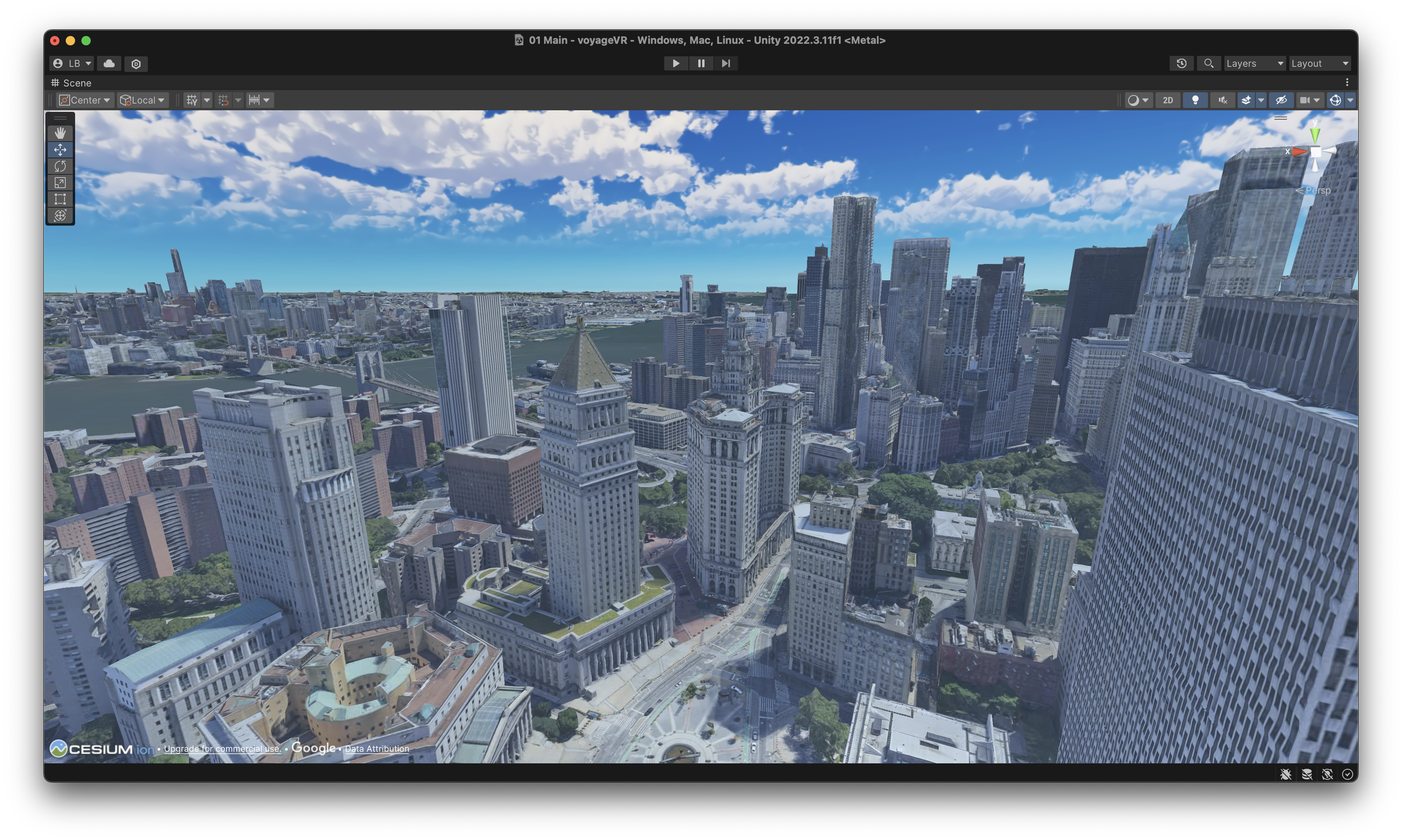This screenshot has height=840, width=1402.
Task: Click the white downward gizmo cone
Action: (x=1315, y=165)
